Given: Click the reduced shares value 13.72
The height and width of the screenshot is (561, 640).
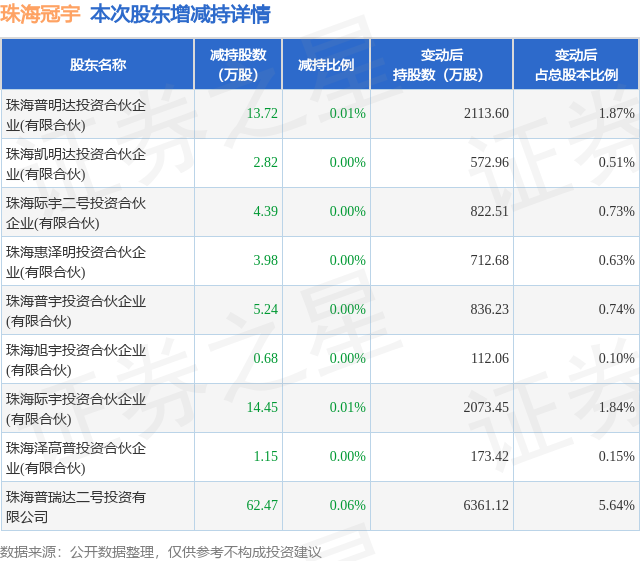Looking at the screenshot, I should coord(262,113).
